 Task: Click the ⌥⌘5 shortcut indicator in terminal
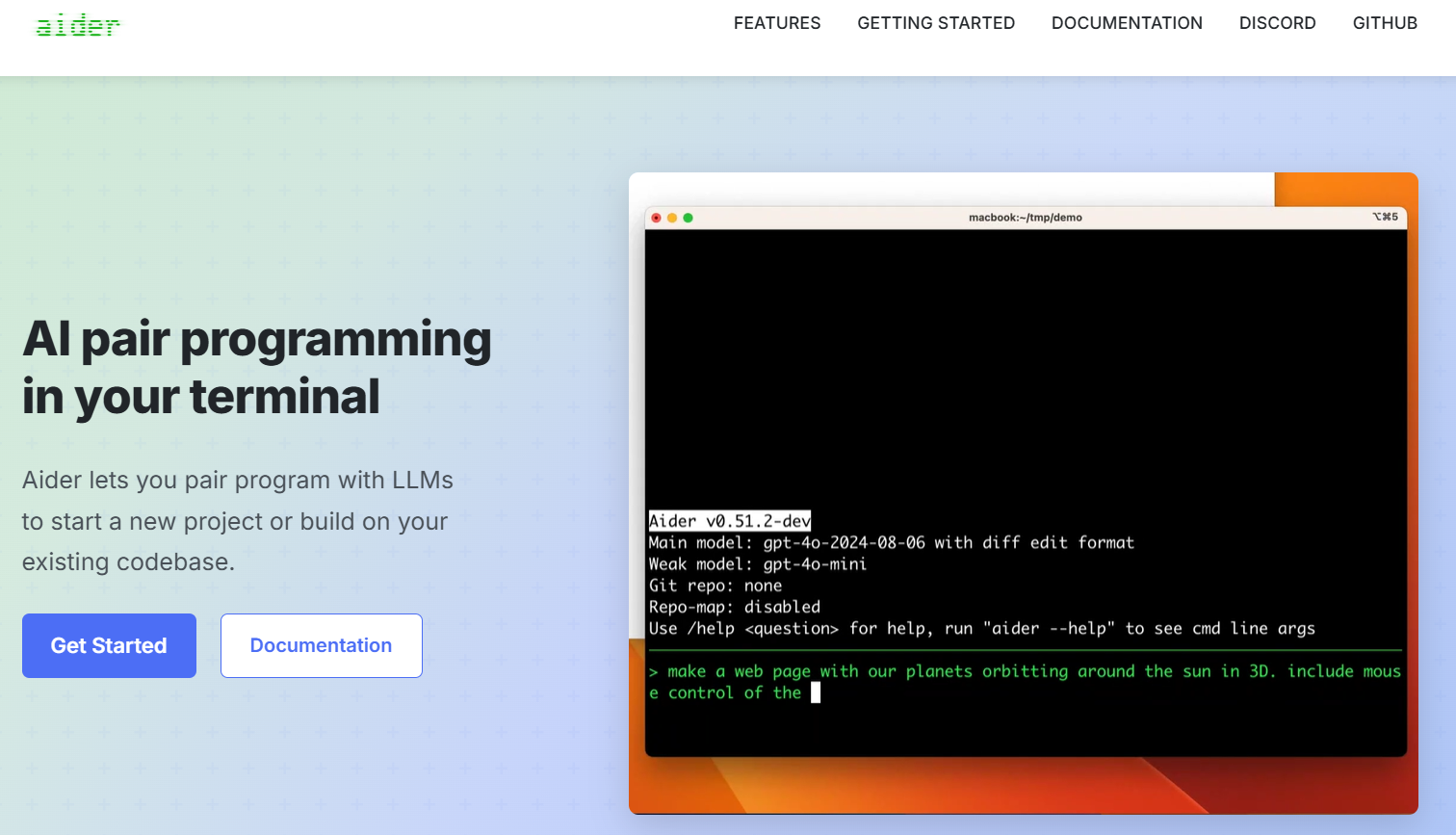(1385, 218)
